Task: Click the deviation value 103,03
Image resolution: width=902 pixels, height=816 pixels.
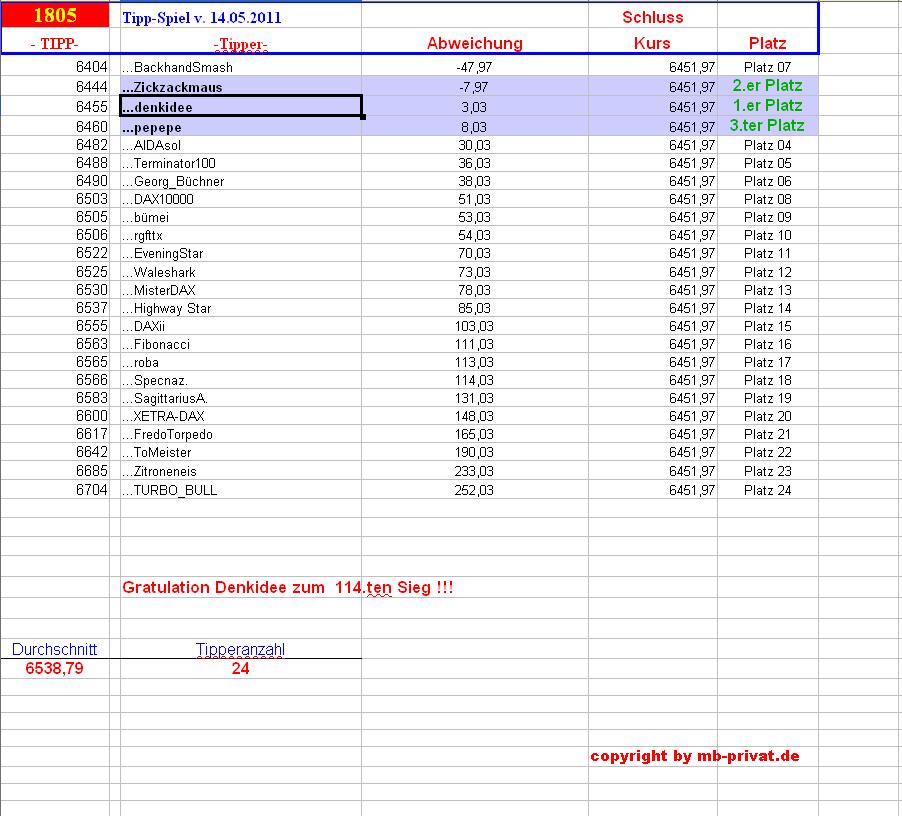Action: 474,327
